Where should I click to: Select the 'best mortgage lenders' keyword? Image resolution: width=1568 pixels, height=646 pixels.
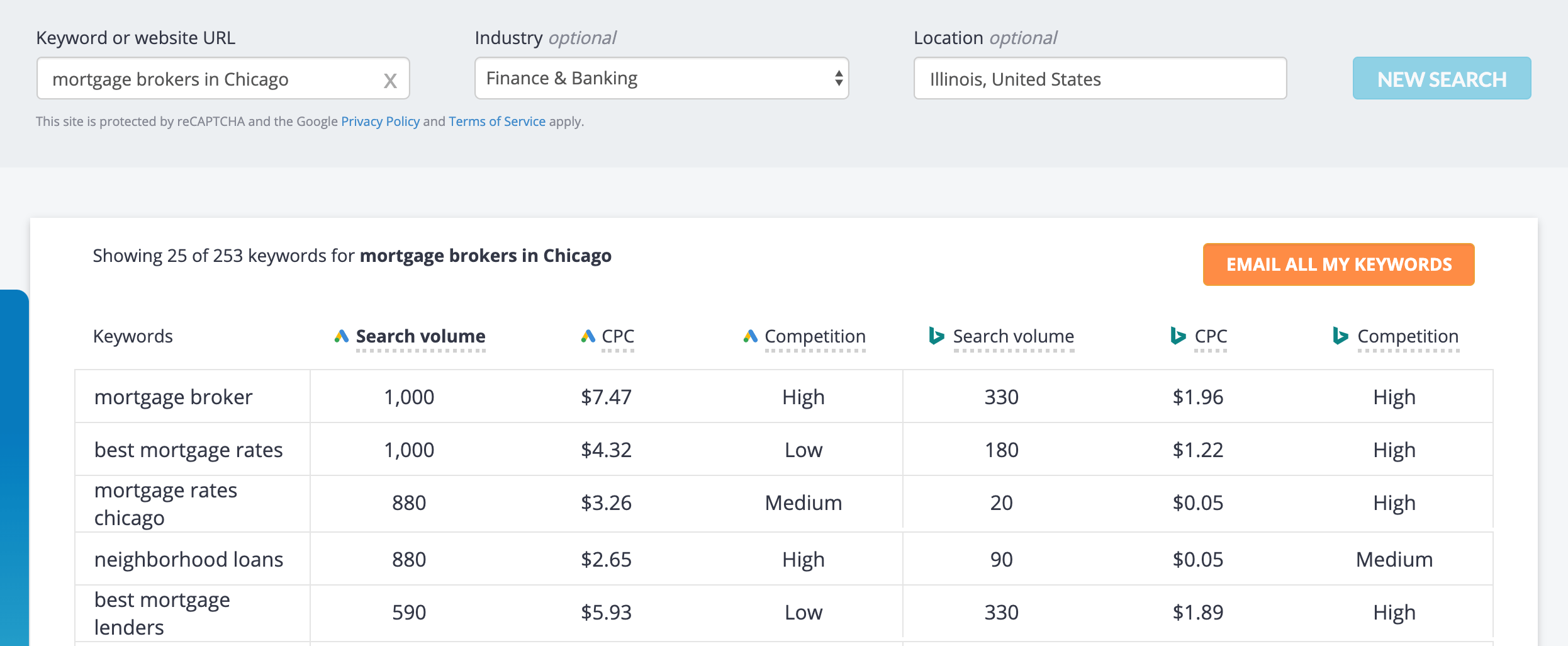[x=162, y=613]
